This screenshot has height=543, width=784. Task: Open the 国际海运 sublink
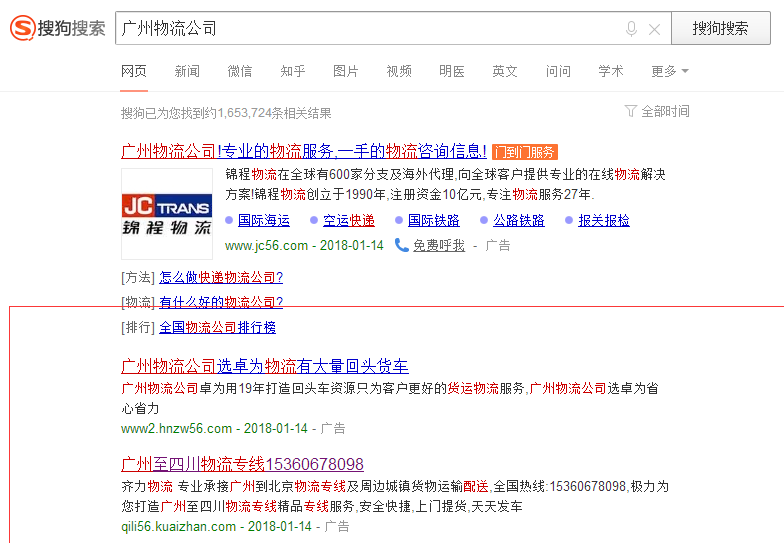coord(263,220)
